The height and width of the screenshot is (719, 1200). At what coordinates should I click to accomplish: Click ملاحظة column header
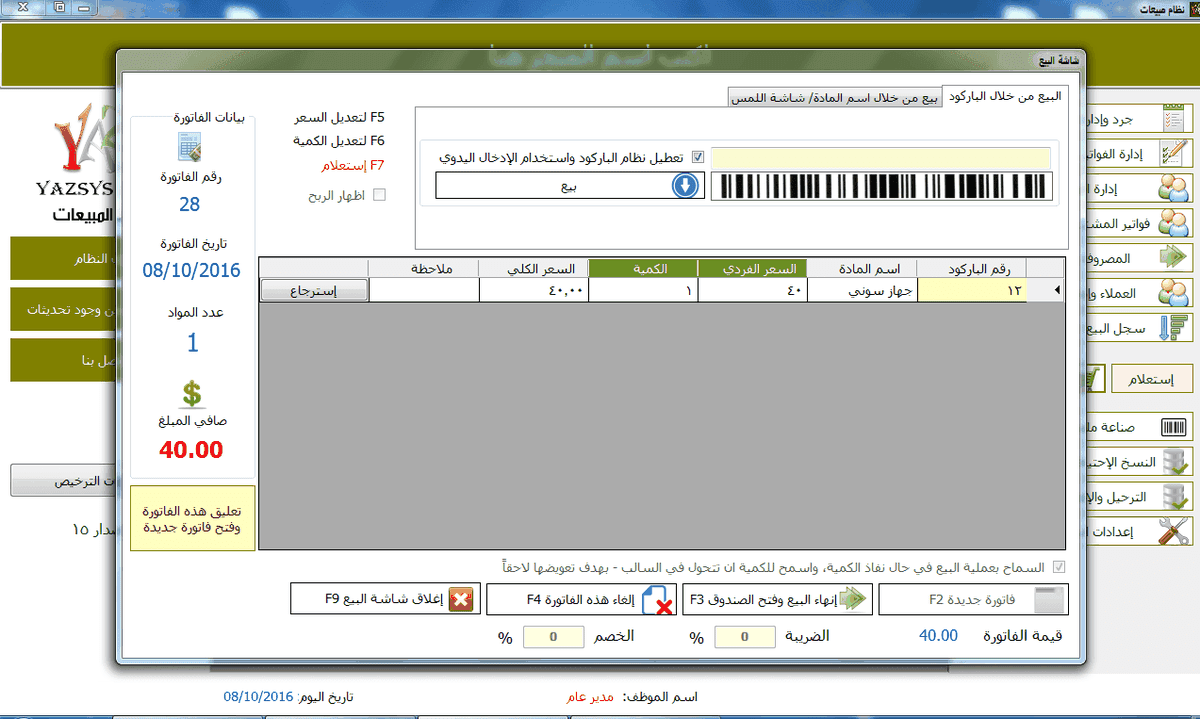424,268
